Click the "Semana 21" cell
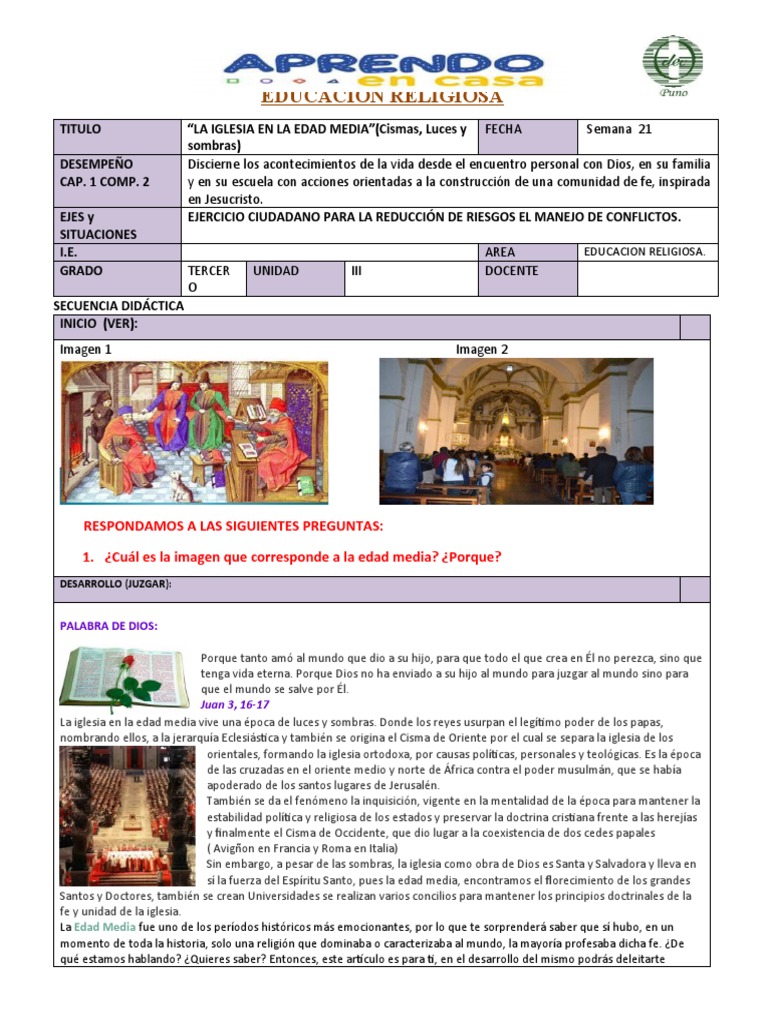768x1024 pixels. pyautogui.click(x=648, y=136)
